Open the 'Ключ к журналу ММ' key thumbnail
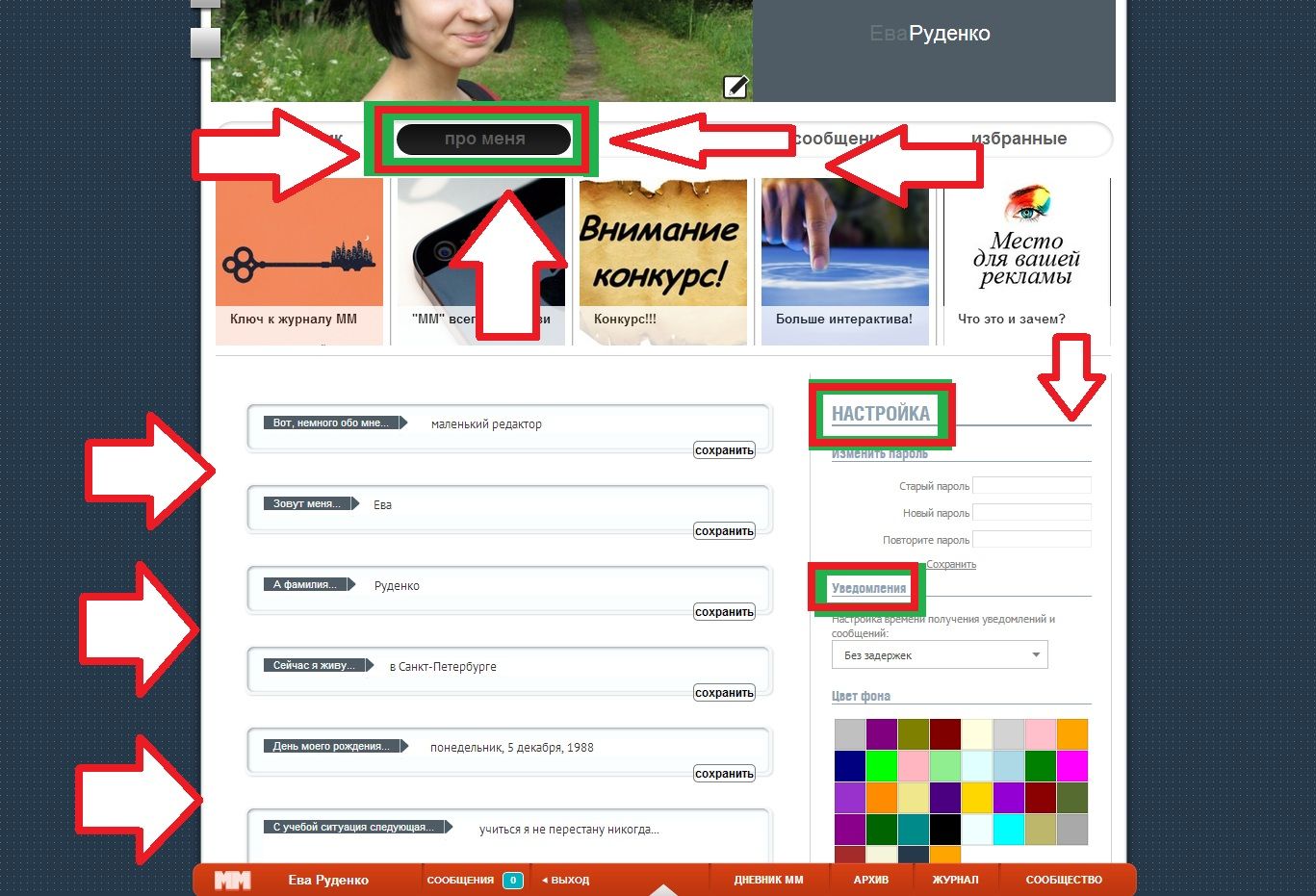The height and width of the screenshot is (896, 1316). pos(299,252)
